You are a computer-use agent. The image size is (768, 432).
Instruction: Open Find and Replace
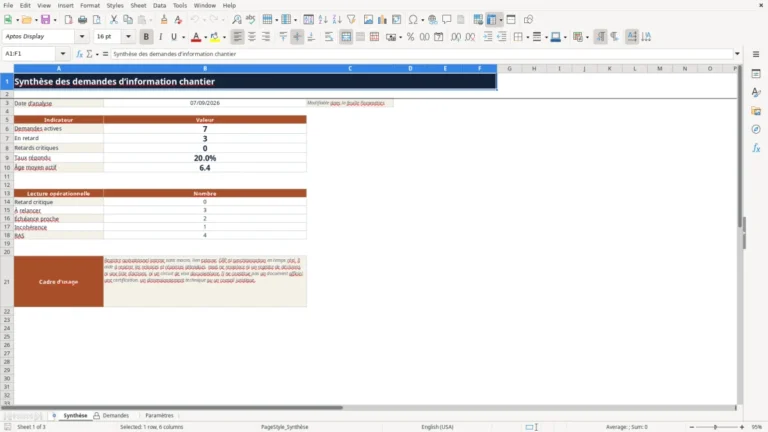coord(237,20)
